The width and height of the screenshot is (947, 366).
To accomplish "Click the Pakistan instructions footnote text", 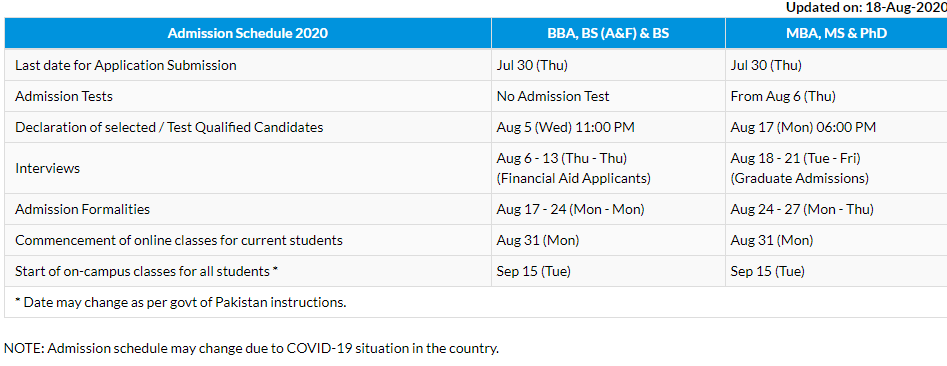I will click(181, 303).
